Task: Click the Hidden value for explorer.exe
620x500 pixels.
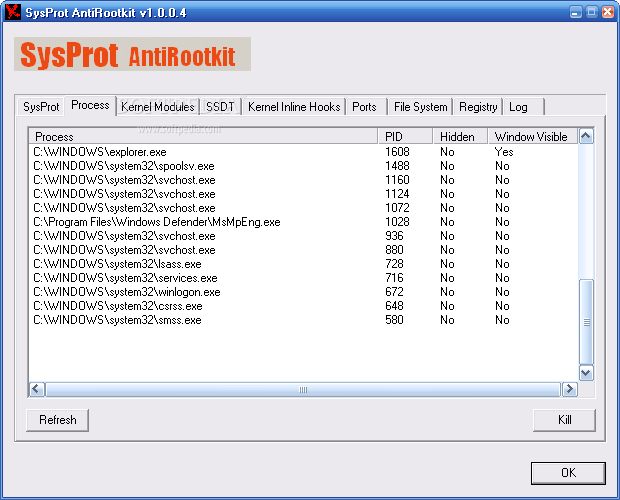Action: [447, 152]
